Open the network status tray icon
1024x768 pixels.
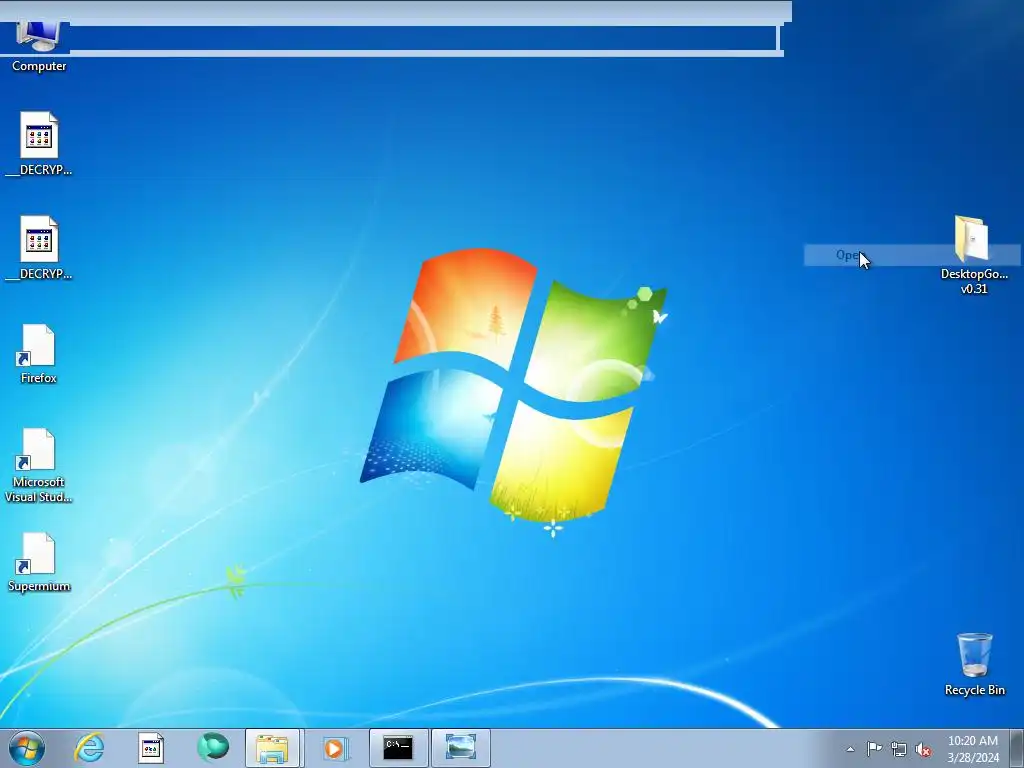point(899,749)
